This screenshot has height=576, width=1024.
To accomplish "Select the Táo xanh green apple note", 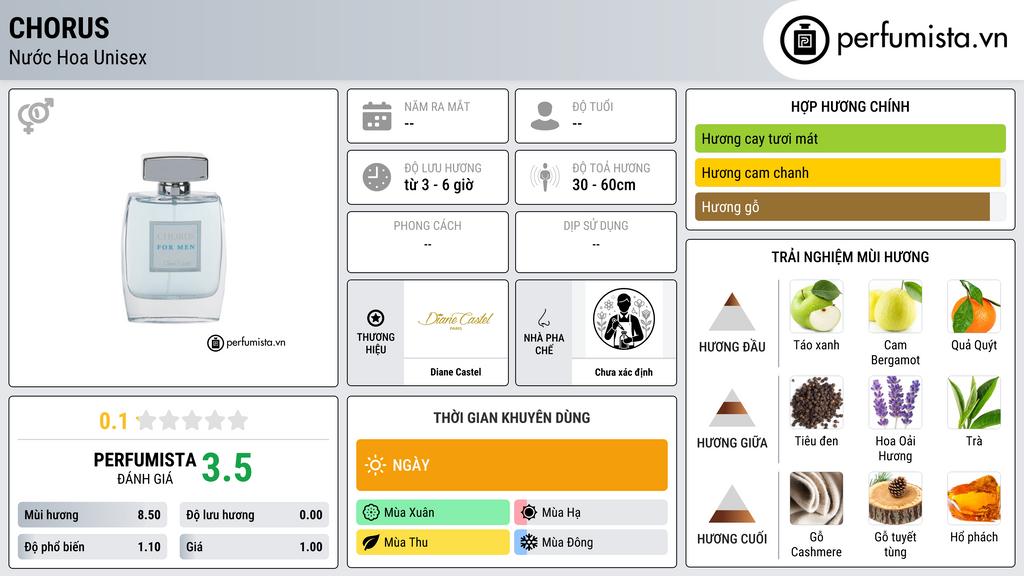I will (x=816, y=306).
